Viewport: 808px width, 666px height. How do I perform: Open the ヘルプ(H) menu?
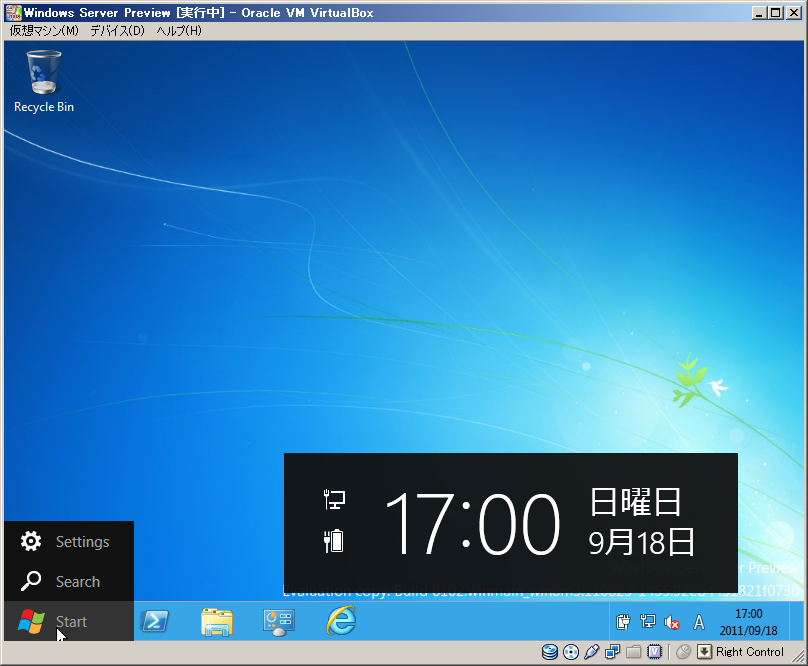click(179, 31)
